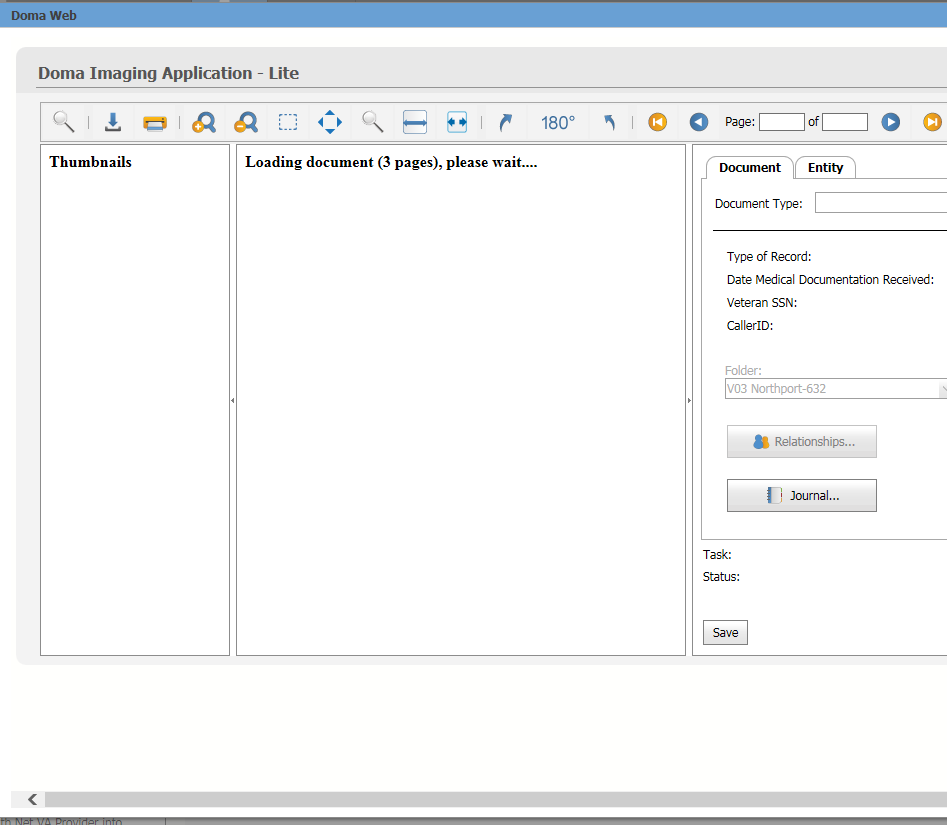Click the current Page number field
Screen dimensions: 947x825
(782, 122)
